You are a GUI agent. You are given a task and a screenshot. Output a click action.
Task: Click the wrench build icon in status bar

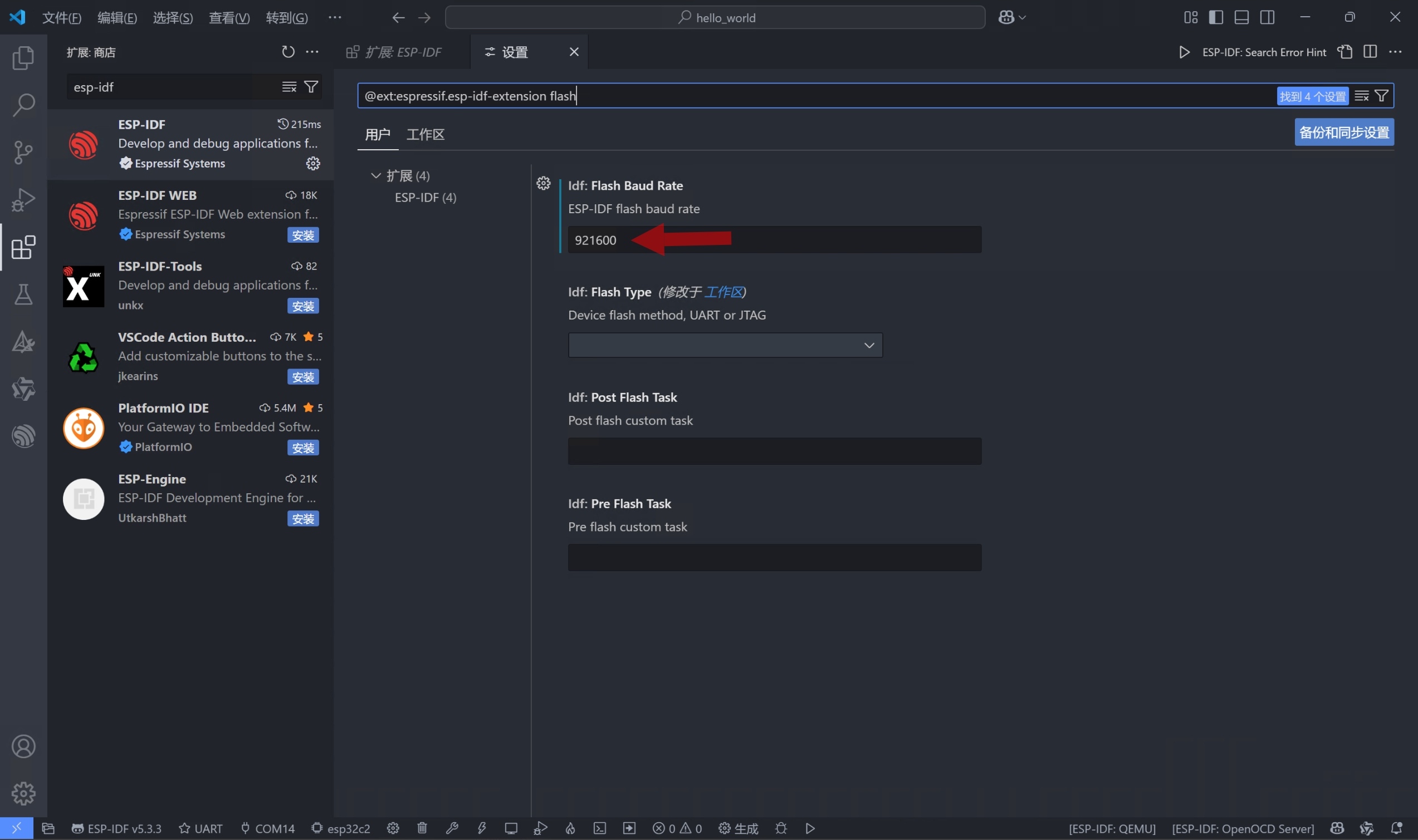click(x=452, y=828)
